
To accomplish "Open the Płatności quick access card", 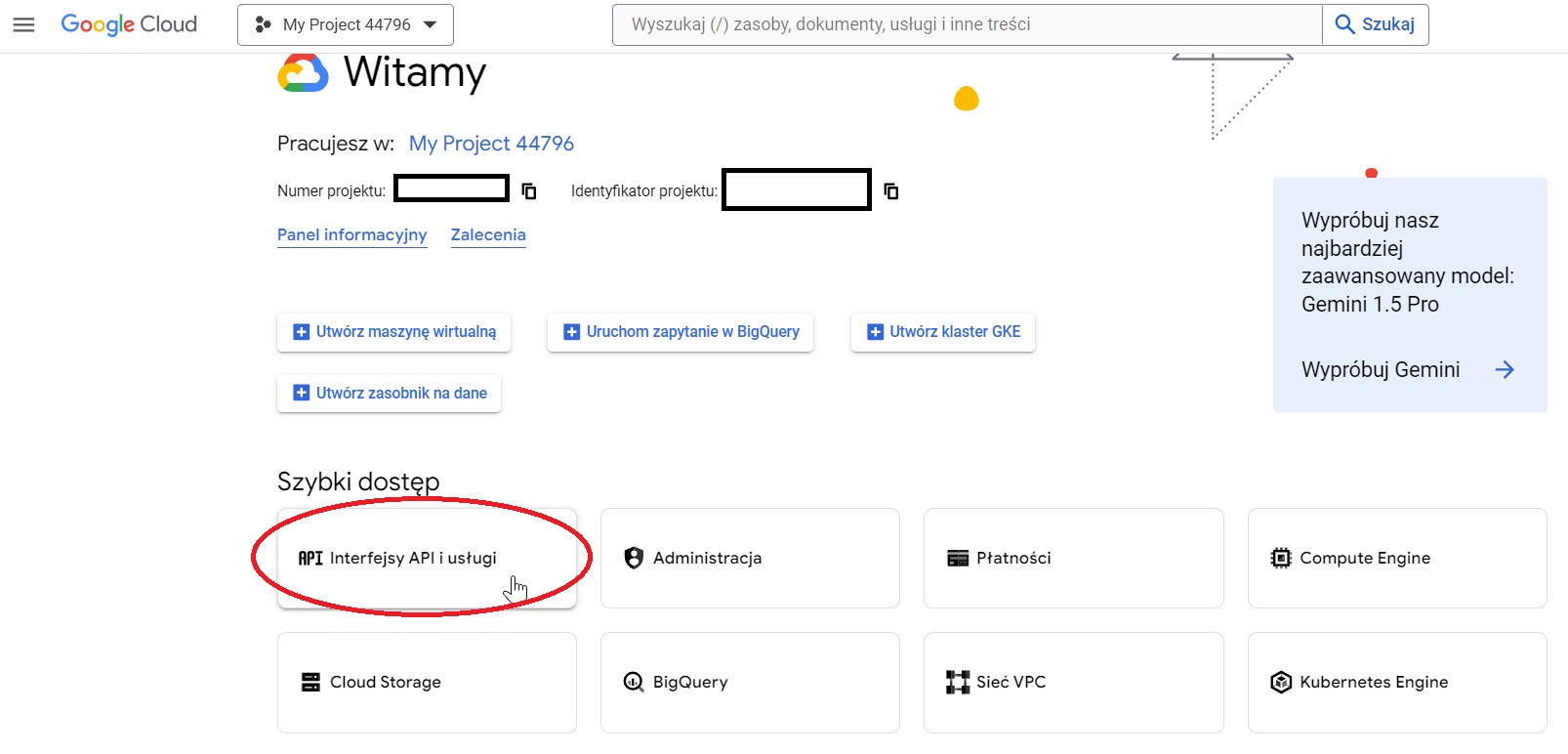I will 1074,558.
